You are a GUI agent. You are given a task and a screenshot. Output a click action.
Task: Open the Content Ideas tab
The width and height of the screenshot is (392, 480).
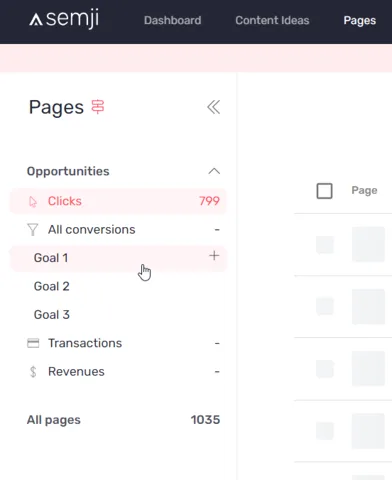[272, 20]
